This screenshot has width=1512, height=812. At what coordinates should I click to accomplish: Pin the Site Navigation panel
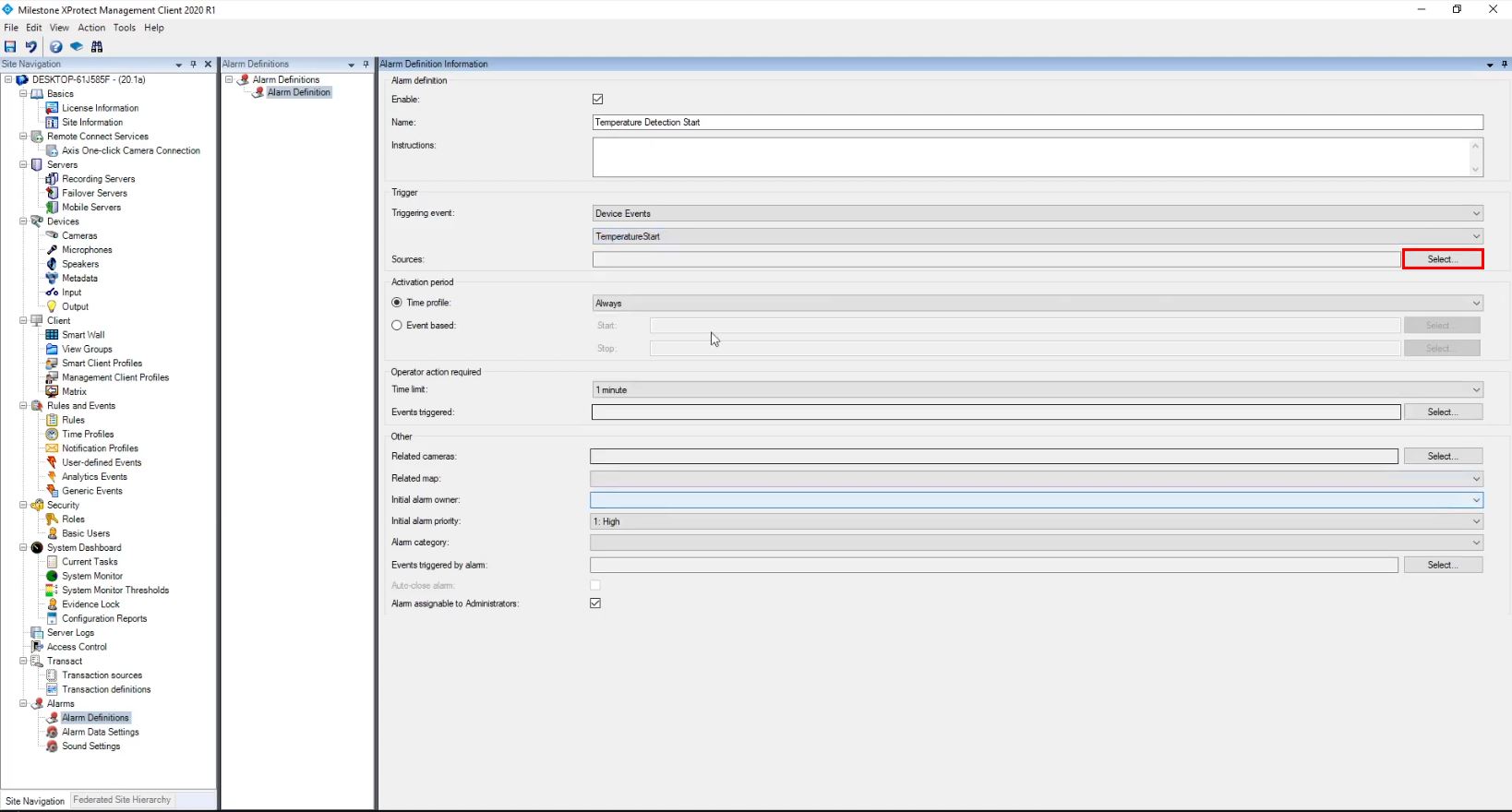(193, 65)
